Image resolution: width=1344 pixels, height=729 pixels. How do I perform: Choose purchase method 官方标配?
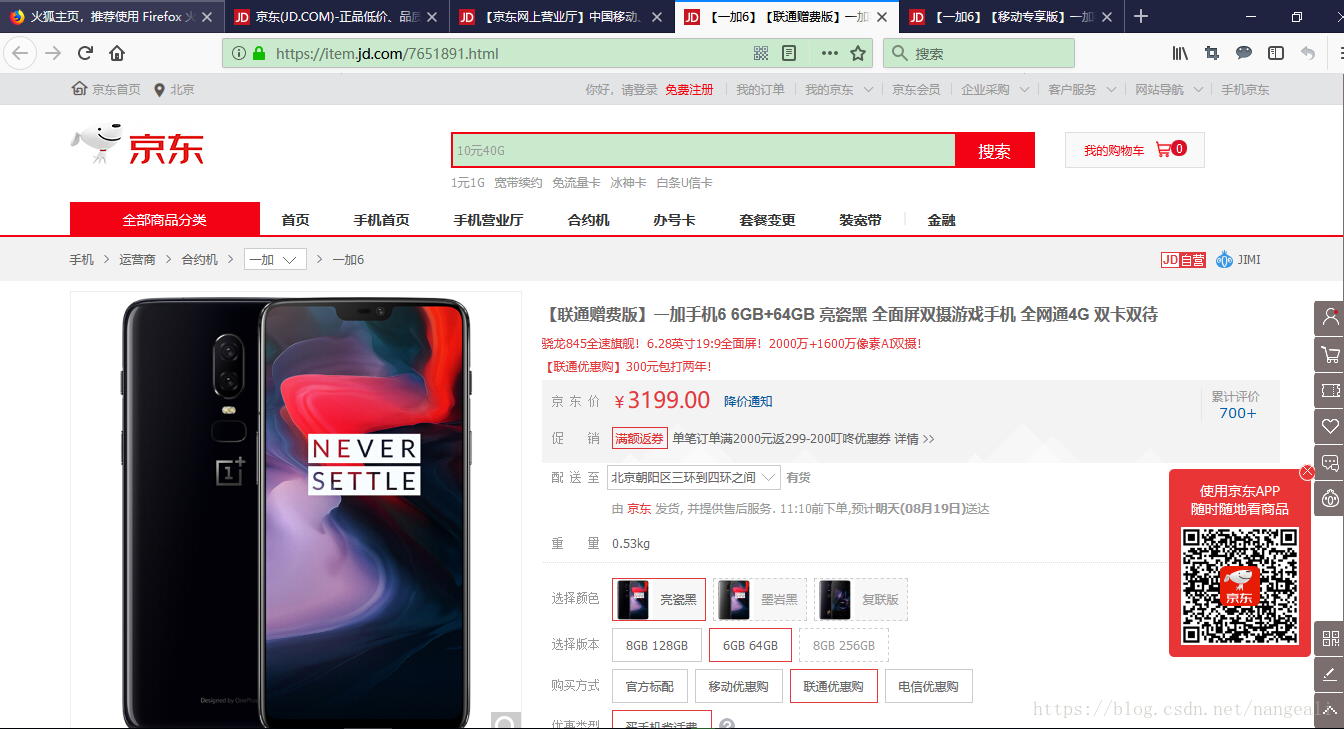tap(650, 686)
